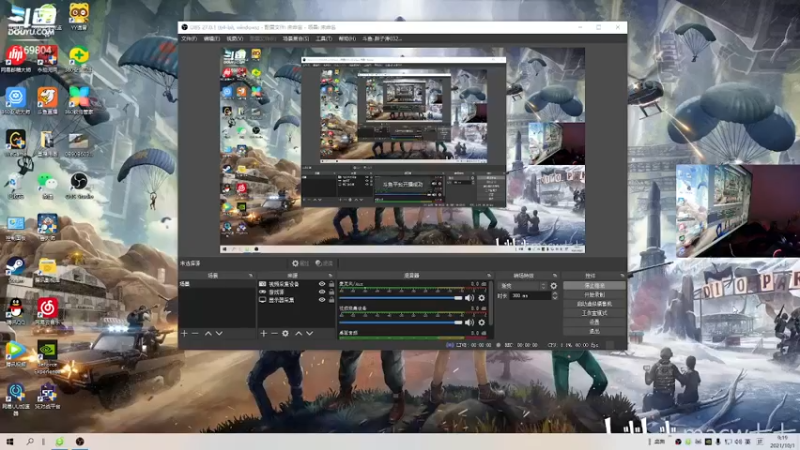This screenshot has height=450, width=800.
Task: Select the scene entry in the Scenes list
Action: click(x=217, y=284)
